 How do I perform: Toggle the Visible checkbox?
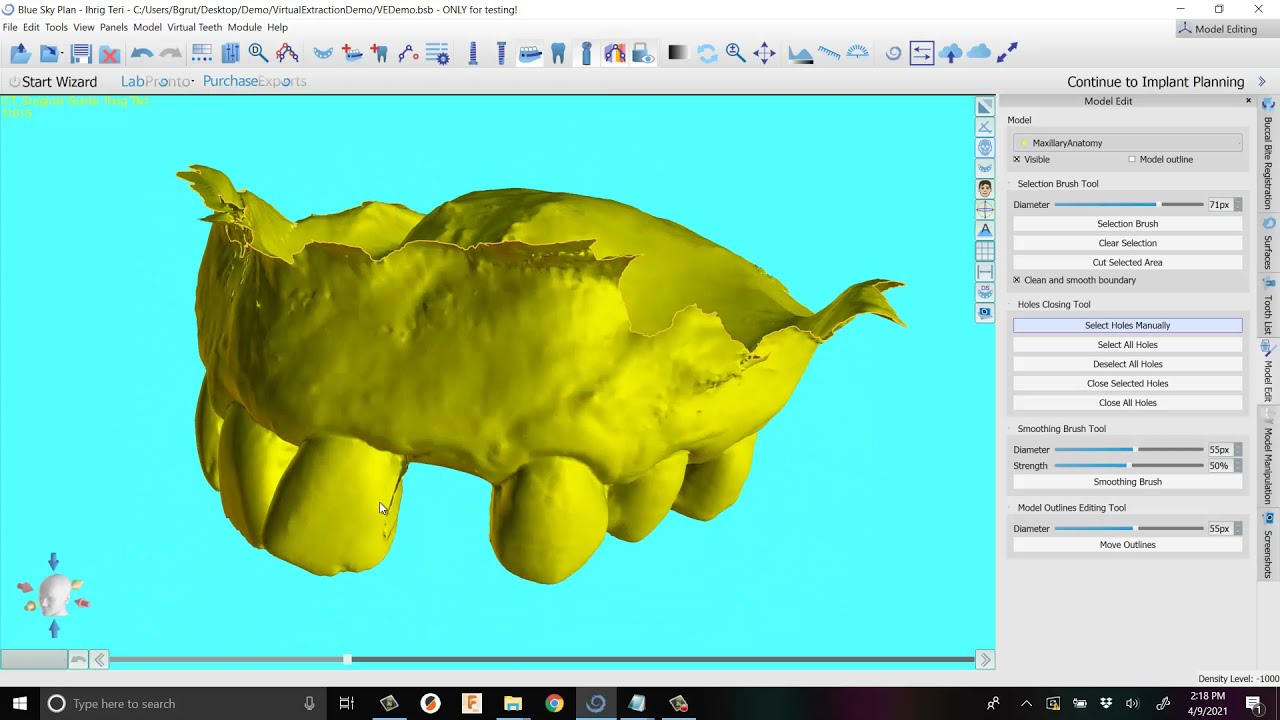(1017, 159)
